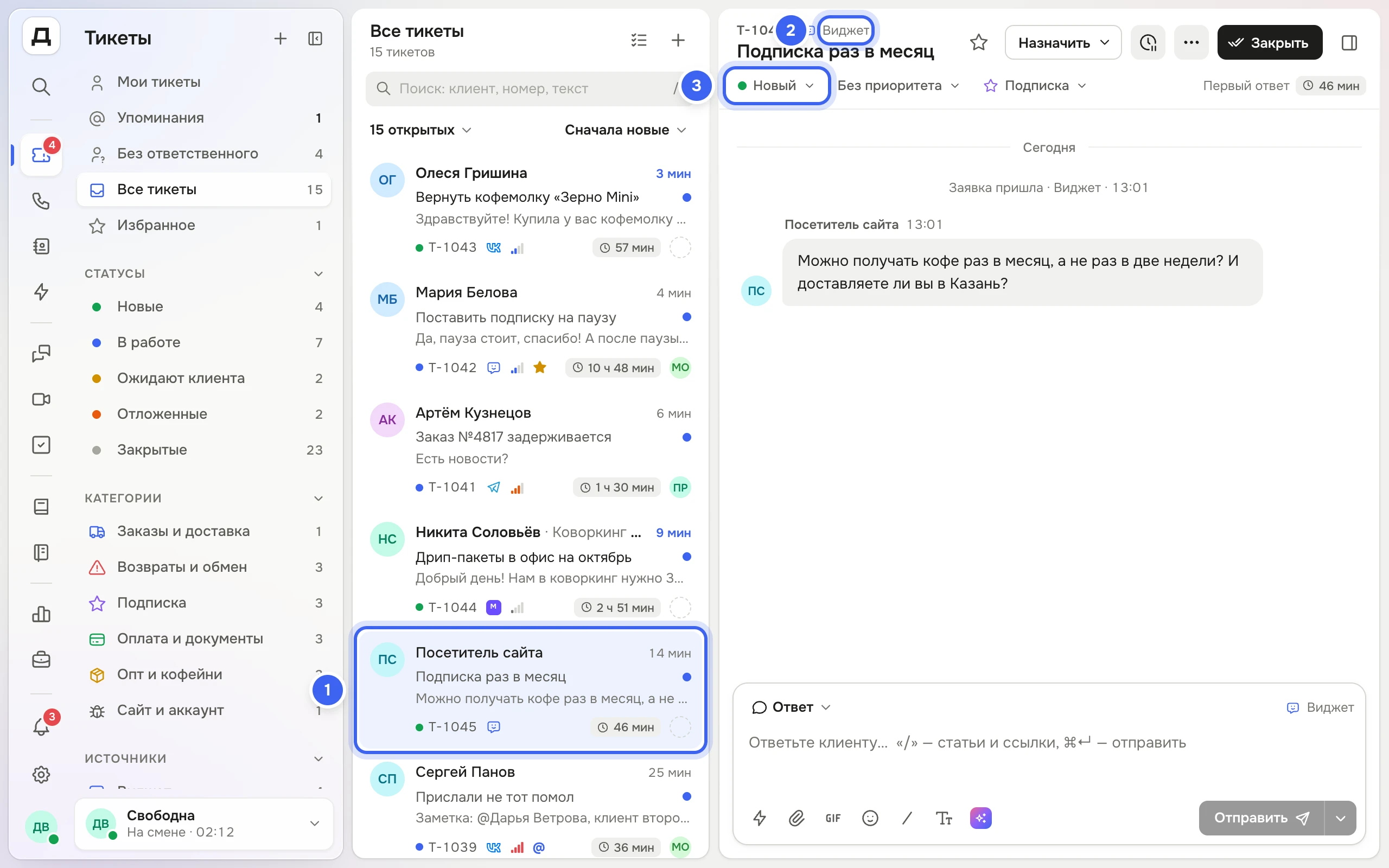Open Без приоритета priority dropdown
1389x868 pixels.
pos(899,86)
